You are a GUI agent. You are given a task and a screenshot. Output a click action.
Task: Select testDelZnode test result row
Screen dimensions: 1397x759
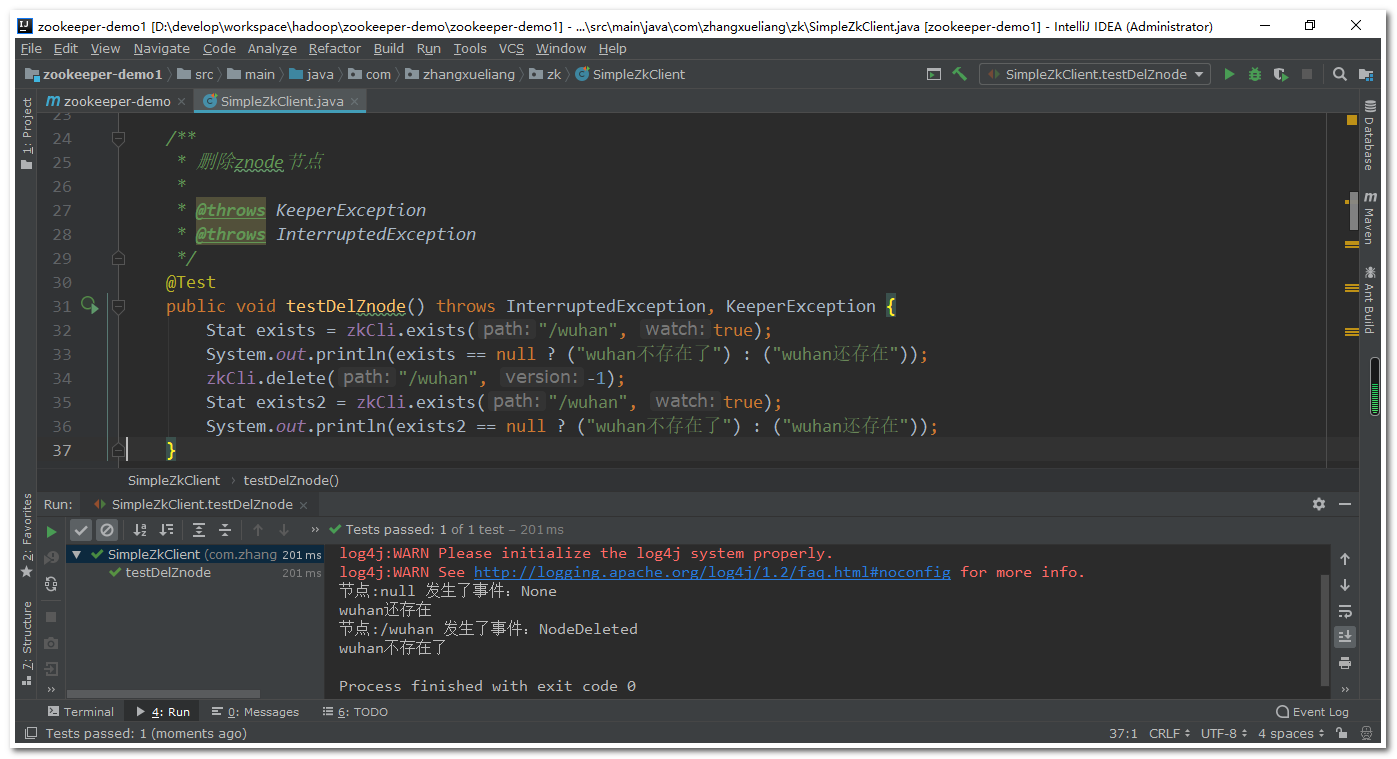point(196,573)
